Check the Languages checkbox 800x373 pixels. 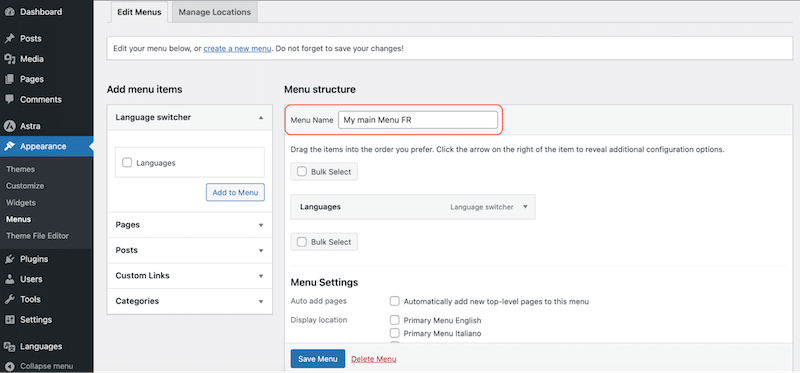[x=127, y=163]
